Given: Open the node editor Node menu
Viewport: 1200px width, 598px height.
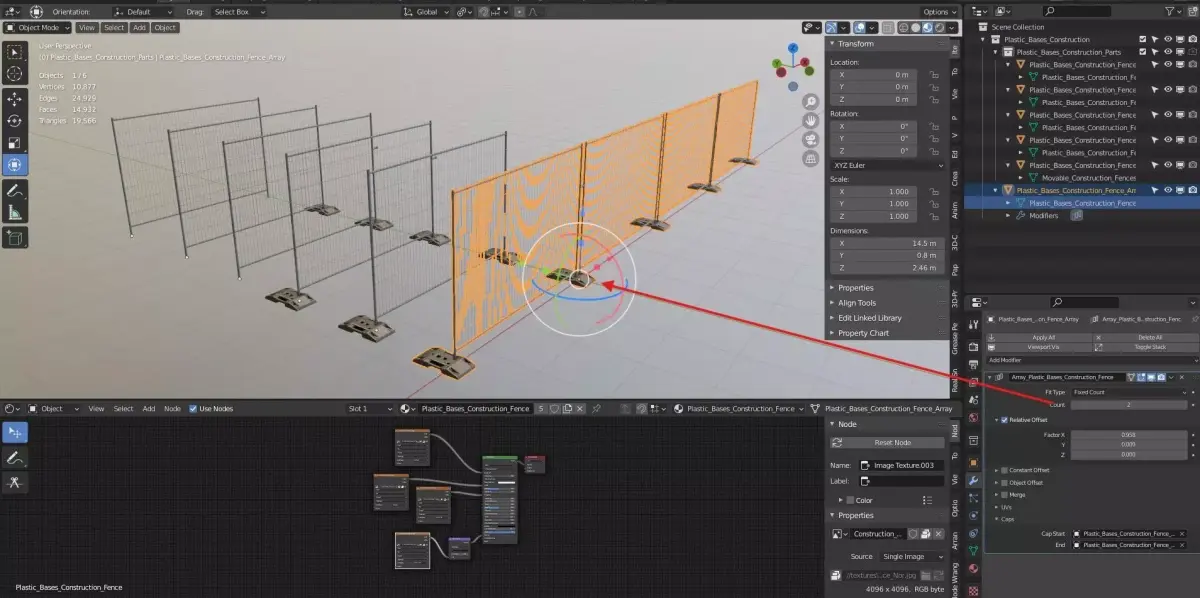Looking at the screenshot, I should click(172, 409).
